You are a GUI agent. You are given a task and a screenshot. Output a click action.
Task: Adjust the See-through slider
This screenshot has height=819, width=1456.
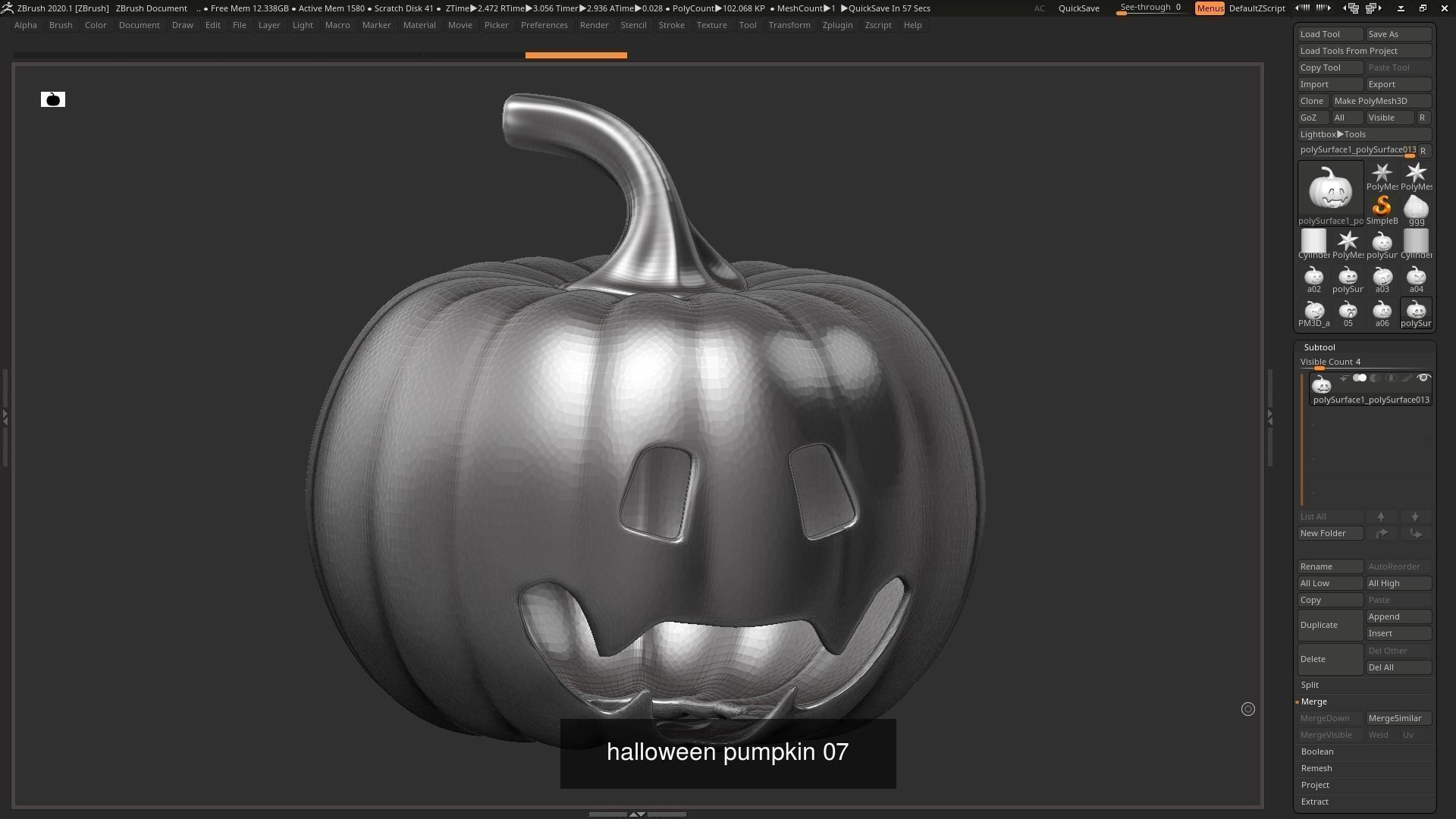1153,8
